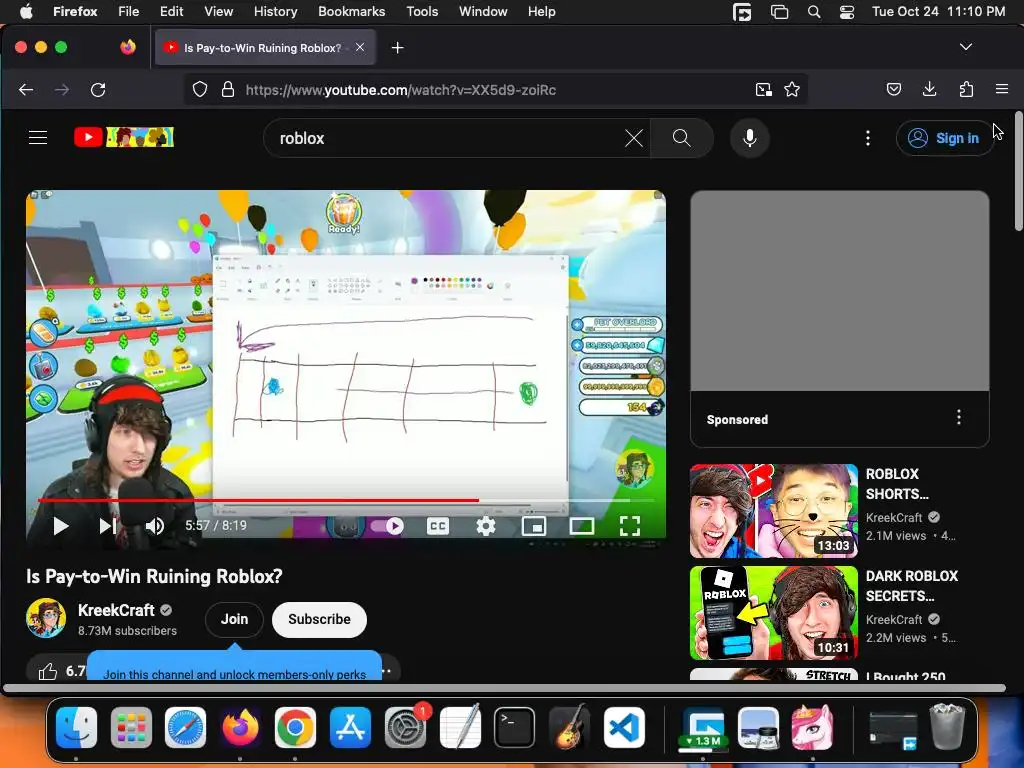Open ROBLOX SHORTS video thumbnail
Screen dimensions: 1024x768
(774, 511)
